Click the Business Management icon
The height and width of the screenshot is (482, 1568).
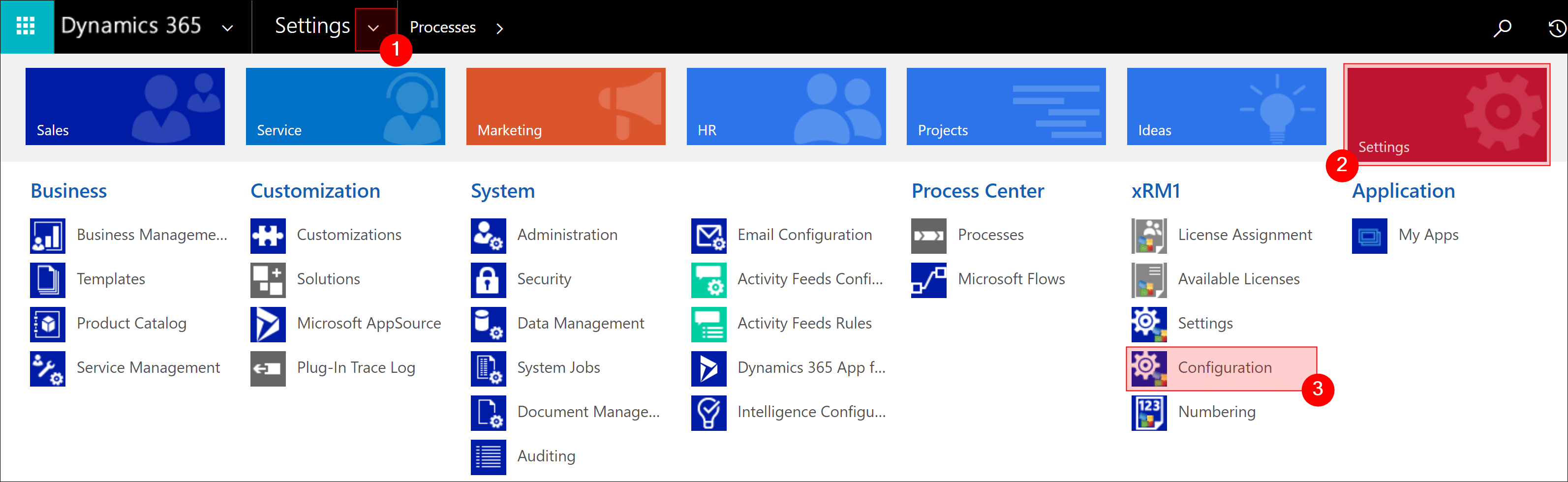pyautogui.click(x=48, y=236)
